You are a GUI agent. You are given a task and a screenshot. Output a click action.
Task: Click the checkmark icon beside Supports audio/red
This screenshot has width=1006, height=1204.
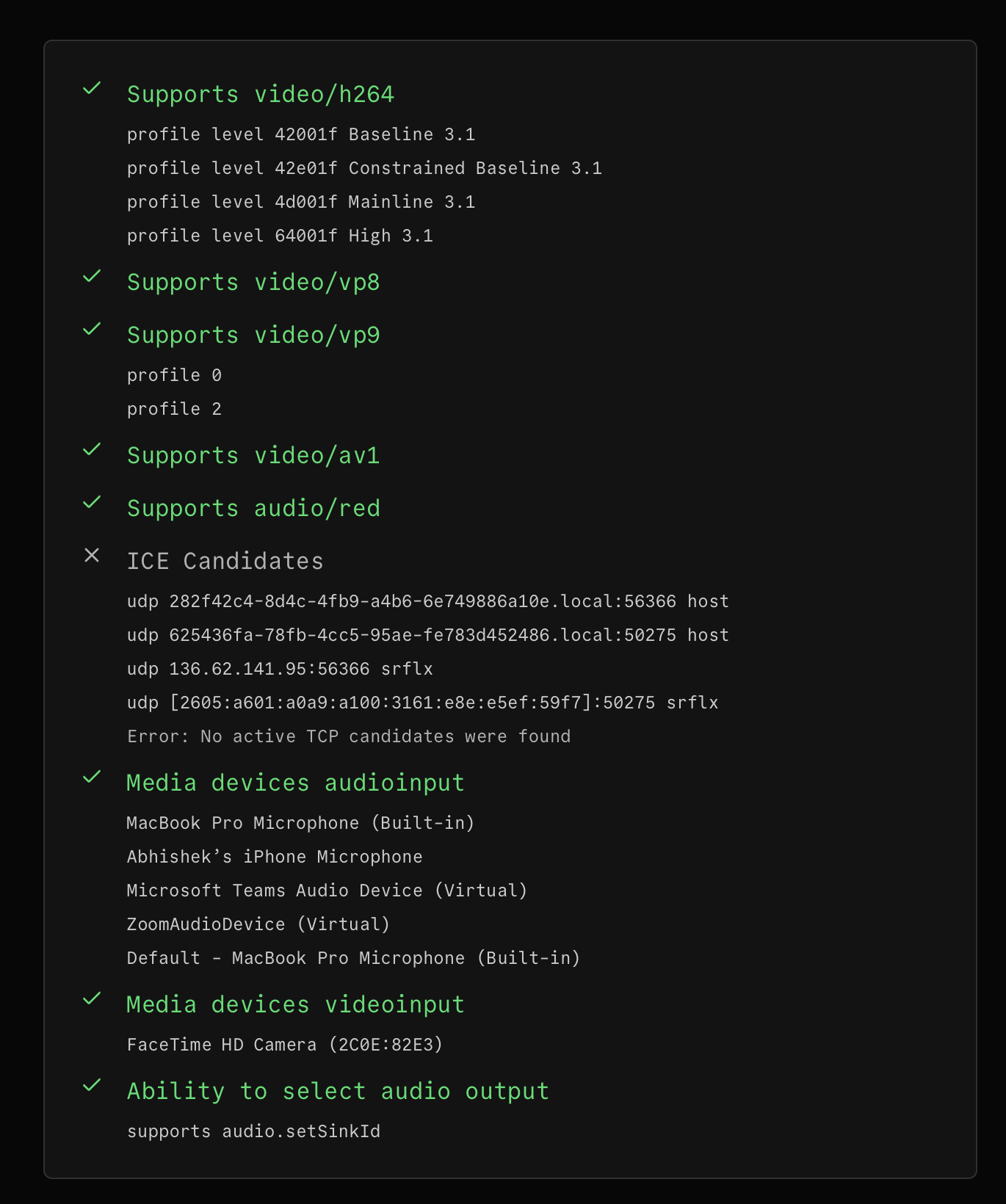click(x=92, y=503)
